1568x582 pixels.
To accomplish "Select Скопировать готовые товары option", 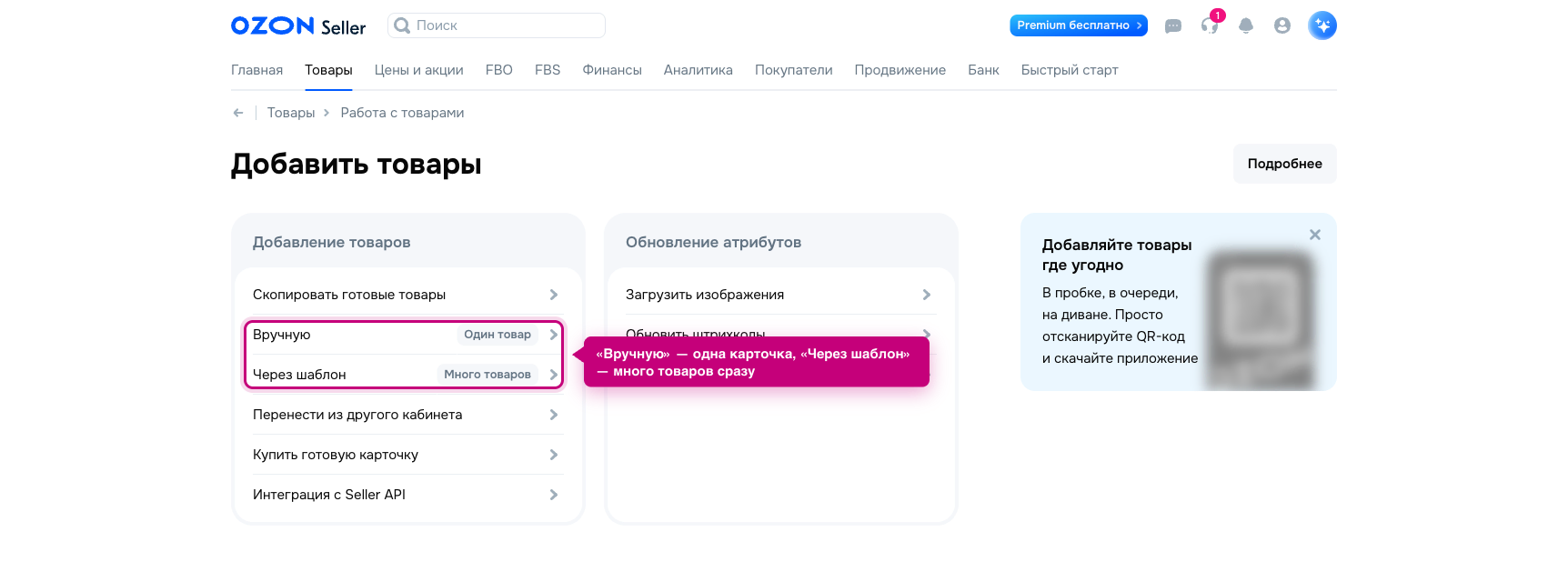I will [407, 295].
